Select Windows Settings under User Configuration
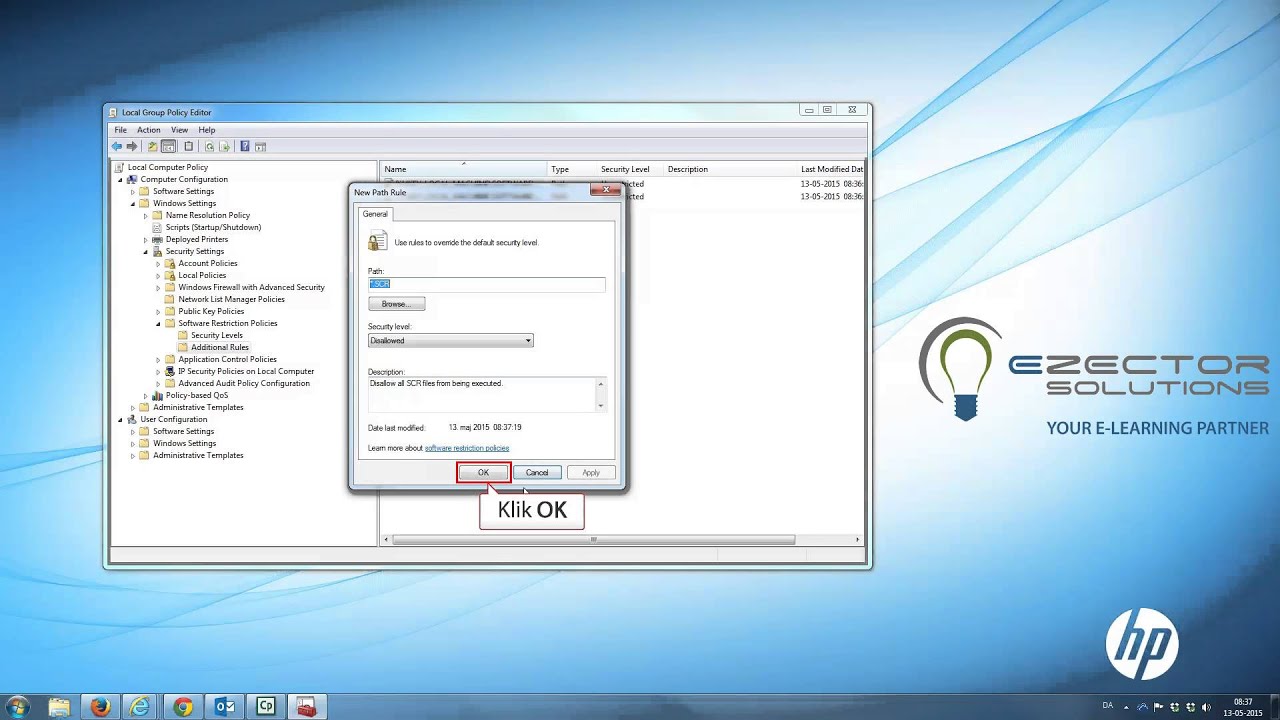This screenshot has height=720, width=1280. 184,443
